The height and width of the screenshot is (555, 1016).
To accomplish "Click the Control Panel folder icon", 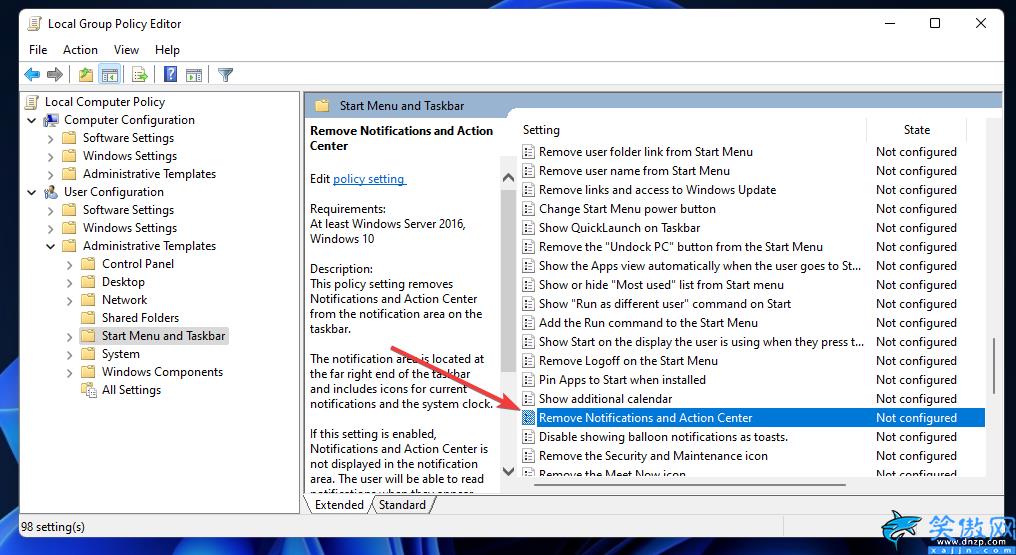I will [x=88, y=264].
